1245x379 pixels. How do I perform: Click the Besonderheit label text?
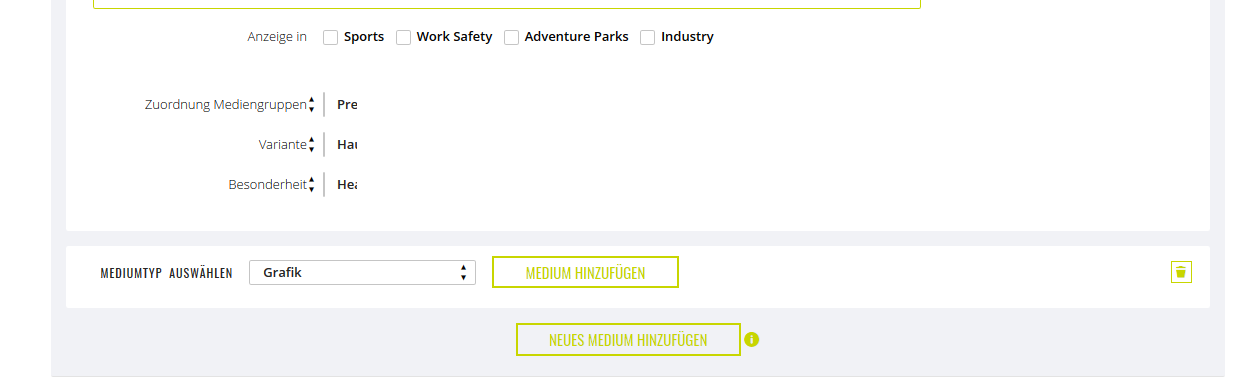tap(267, 184)
